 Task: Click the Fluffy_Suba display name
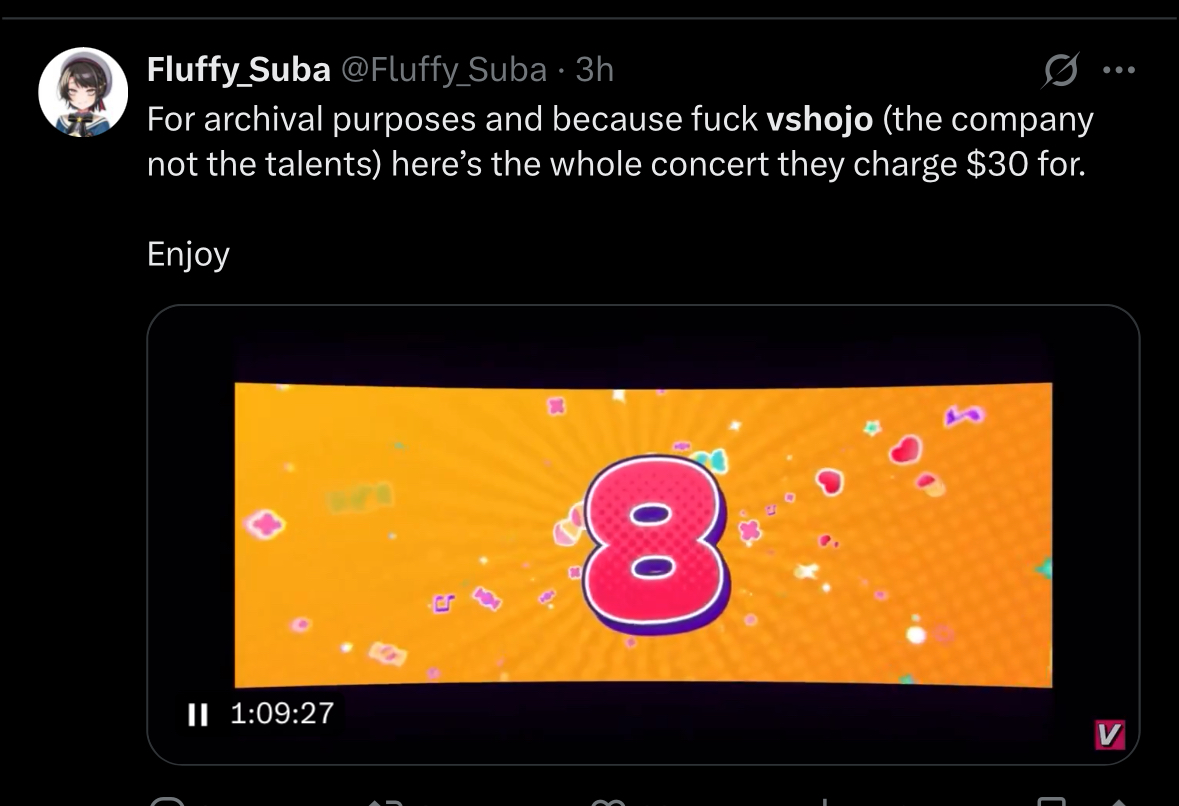click(238, 69)
